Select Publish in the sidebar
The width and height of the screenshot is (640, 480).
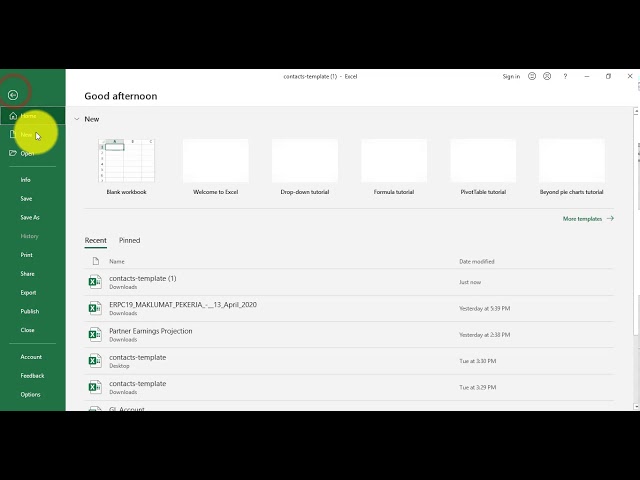pyautogui.click(x=30, y=311)
